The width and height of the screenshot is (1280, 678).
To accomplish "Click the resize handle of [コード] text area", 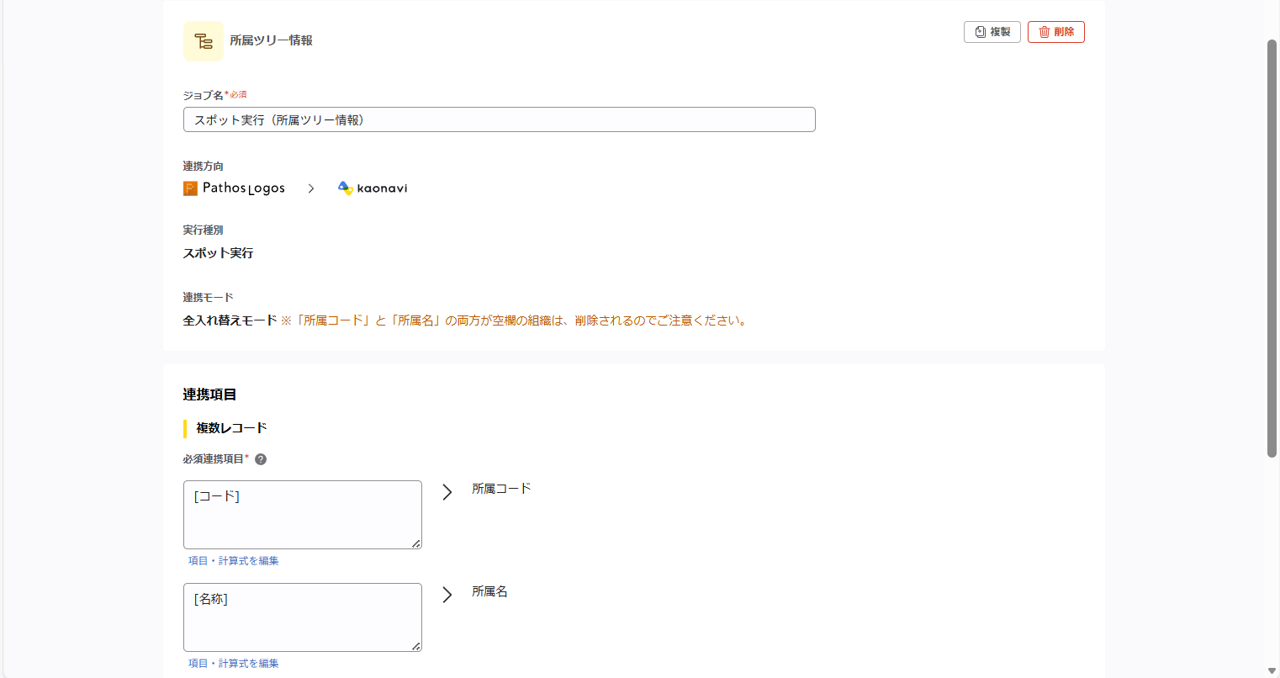I will pos(416,543).
